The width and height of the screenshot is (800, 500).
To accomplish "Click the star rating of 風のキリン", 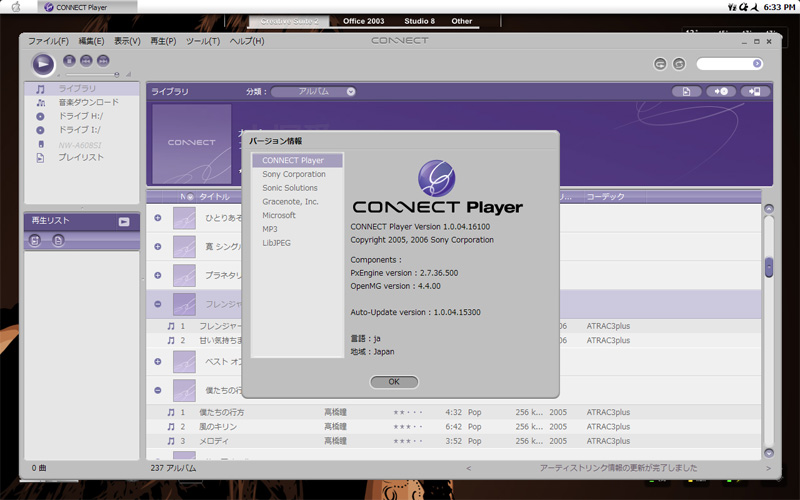I will tap(408, 427).
